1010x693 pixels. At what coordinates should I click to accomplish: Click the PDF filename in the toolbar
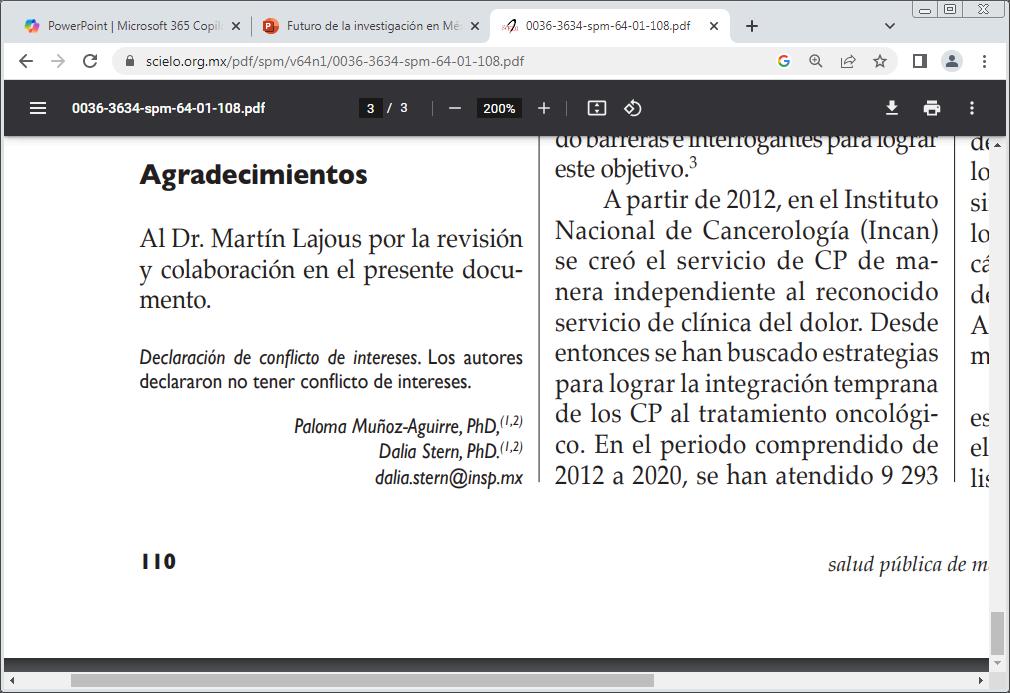168,108
